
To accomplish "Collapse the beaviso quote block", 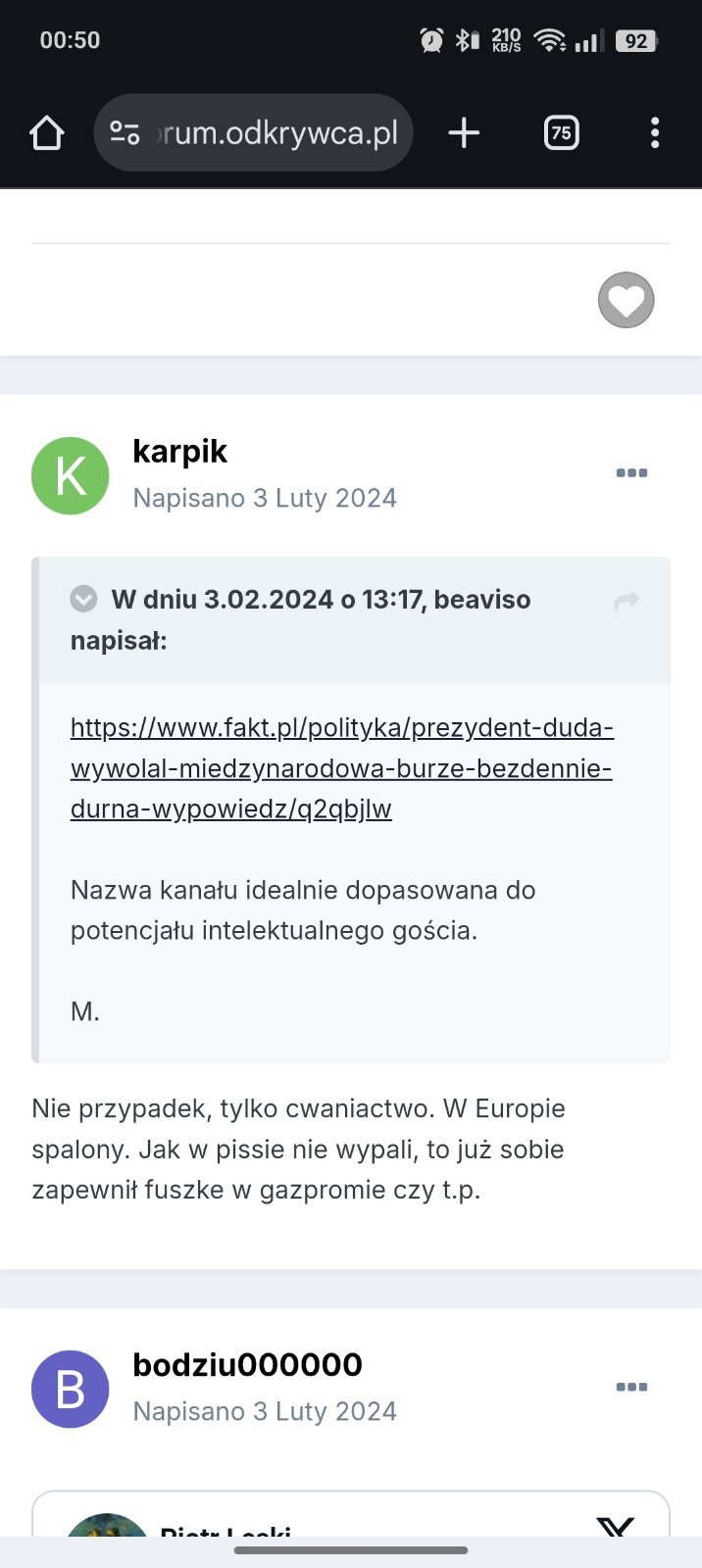I will click(x=84, y=599).
